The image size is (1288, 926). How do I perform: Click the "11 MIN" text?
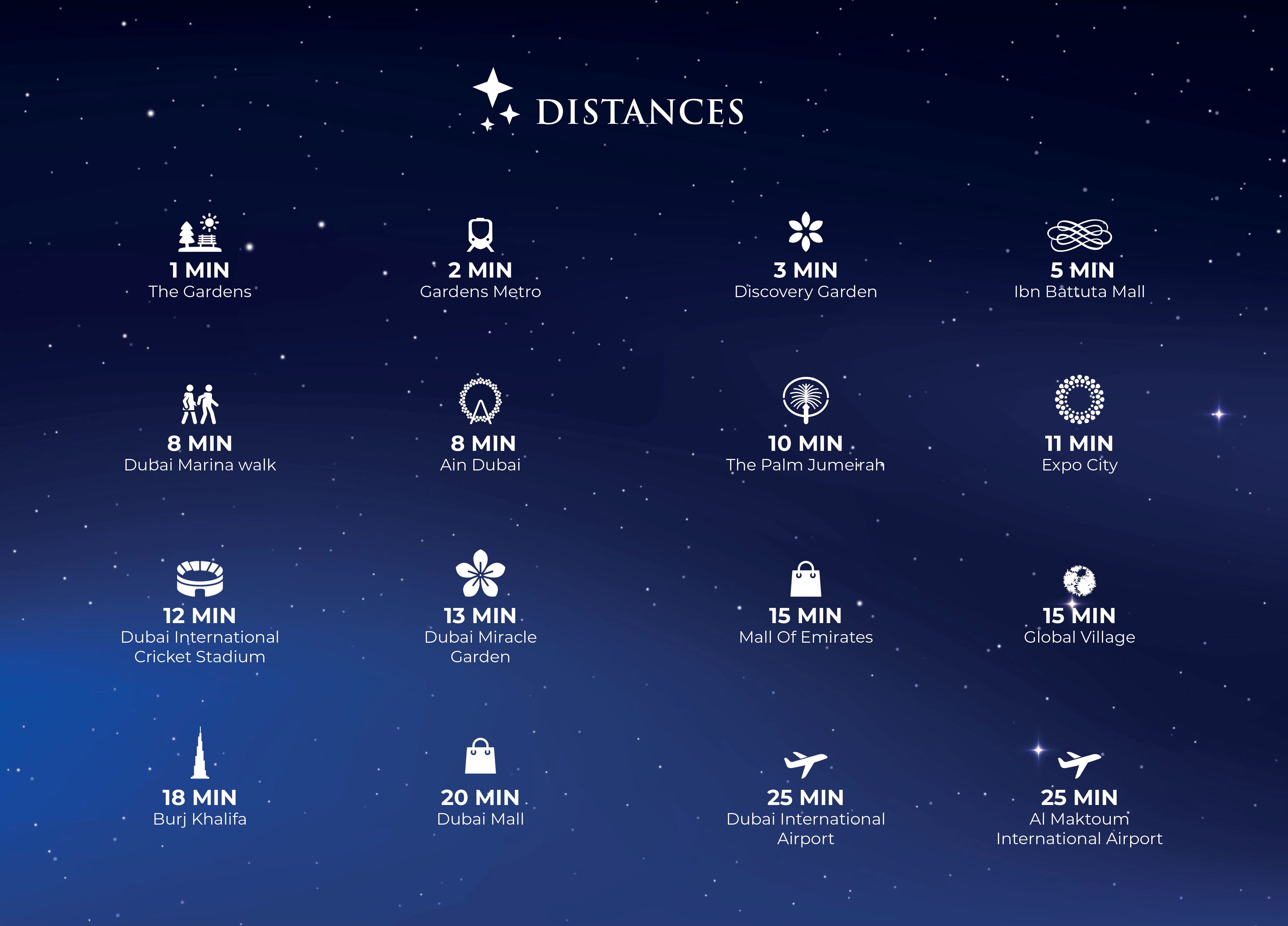[x=1079, y=444]
